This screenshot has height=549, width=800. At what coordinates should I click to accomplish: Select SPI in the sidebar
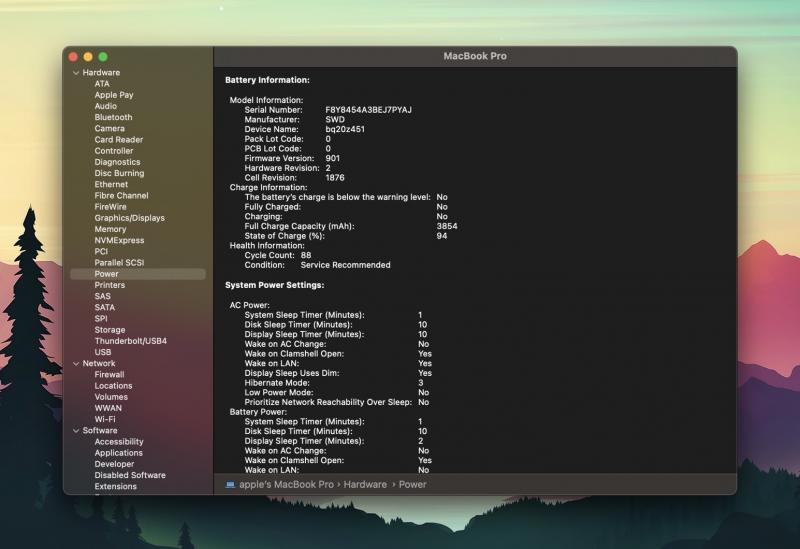101,319
